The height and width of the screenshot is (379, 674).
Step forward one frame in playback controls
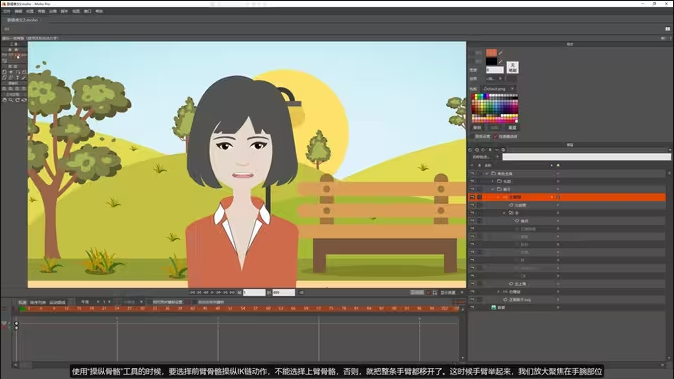[218, 292]
